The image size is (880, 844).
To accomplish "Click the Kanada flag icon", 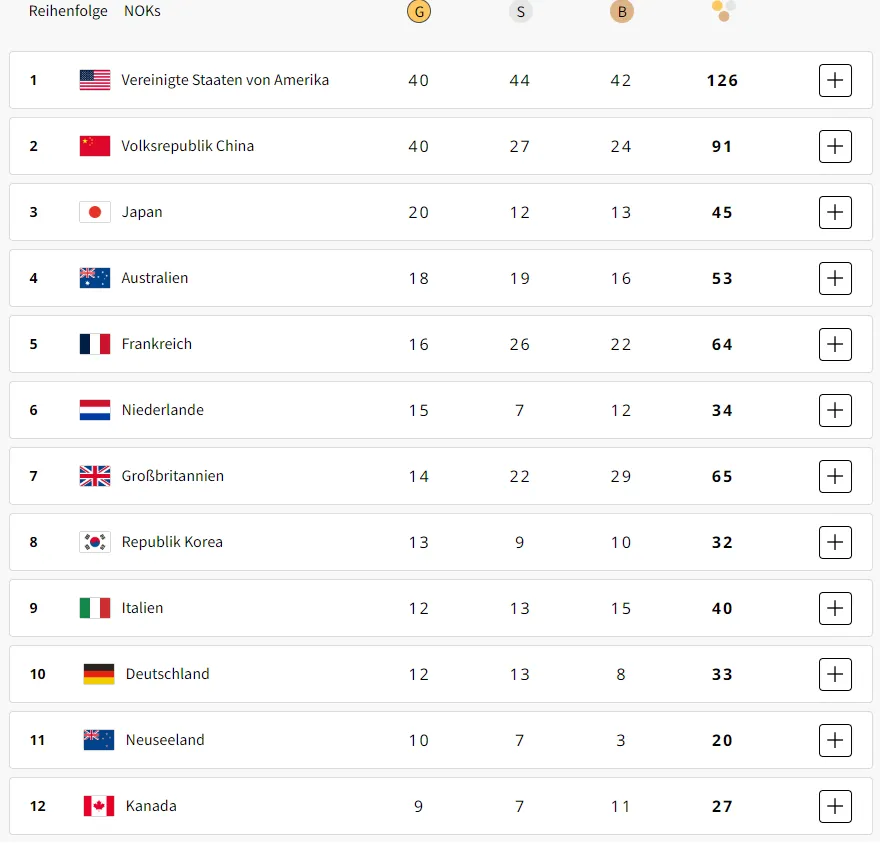I will (99, 806).
